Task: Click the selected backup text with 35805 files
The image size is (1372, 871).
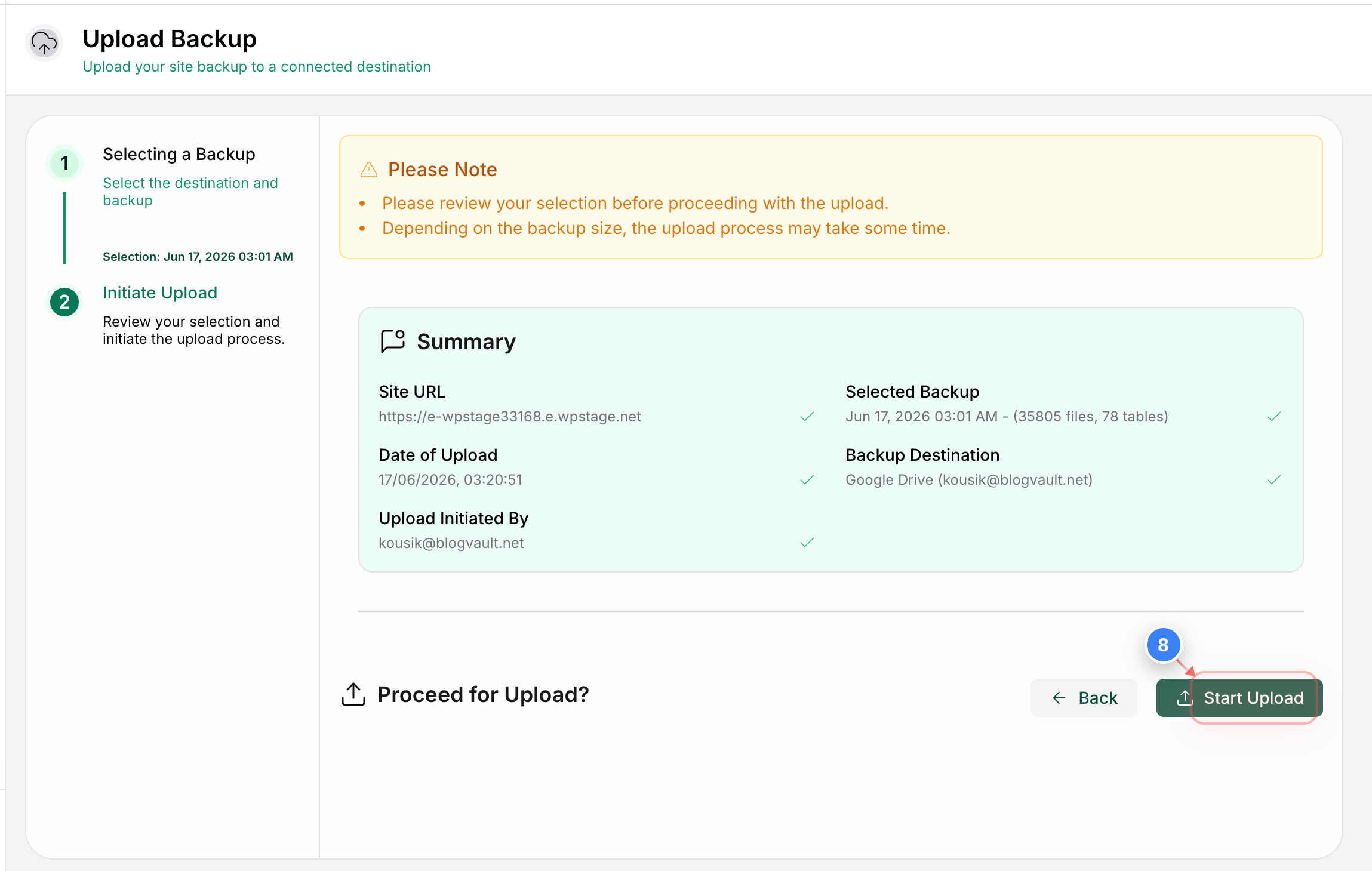Action: coord(1007,417)
